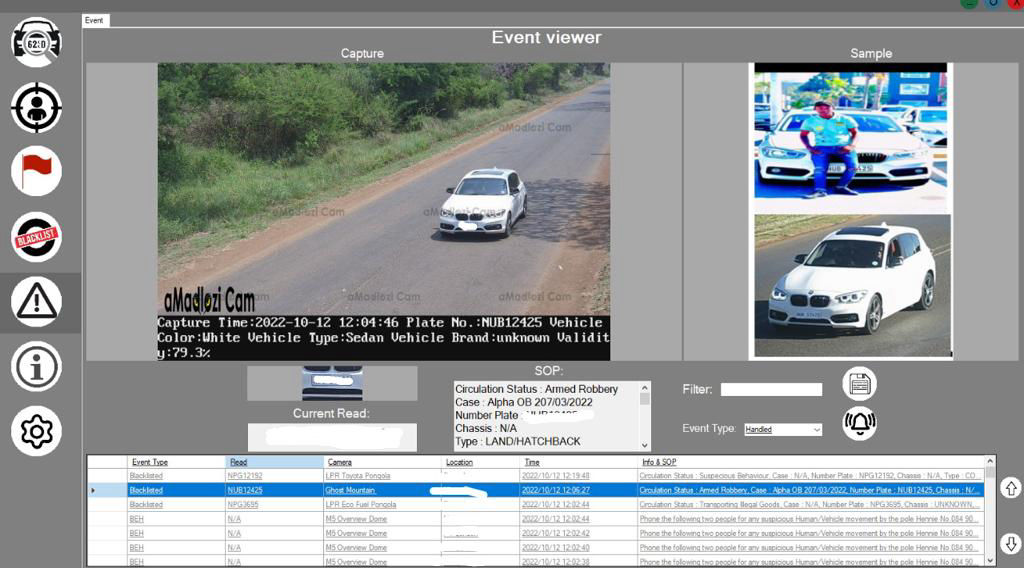
Task: Open the red flag icon
Action: click(x=37, y=171)
